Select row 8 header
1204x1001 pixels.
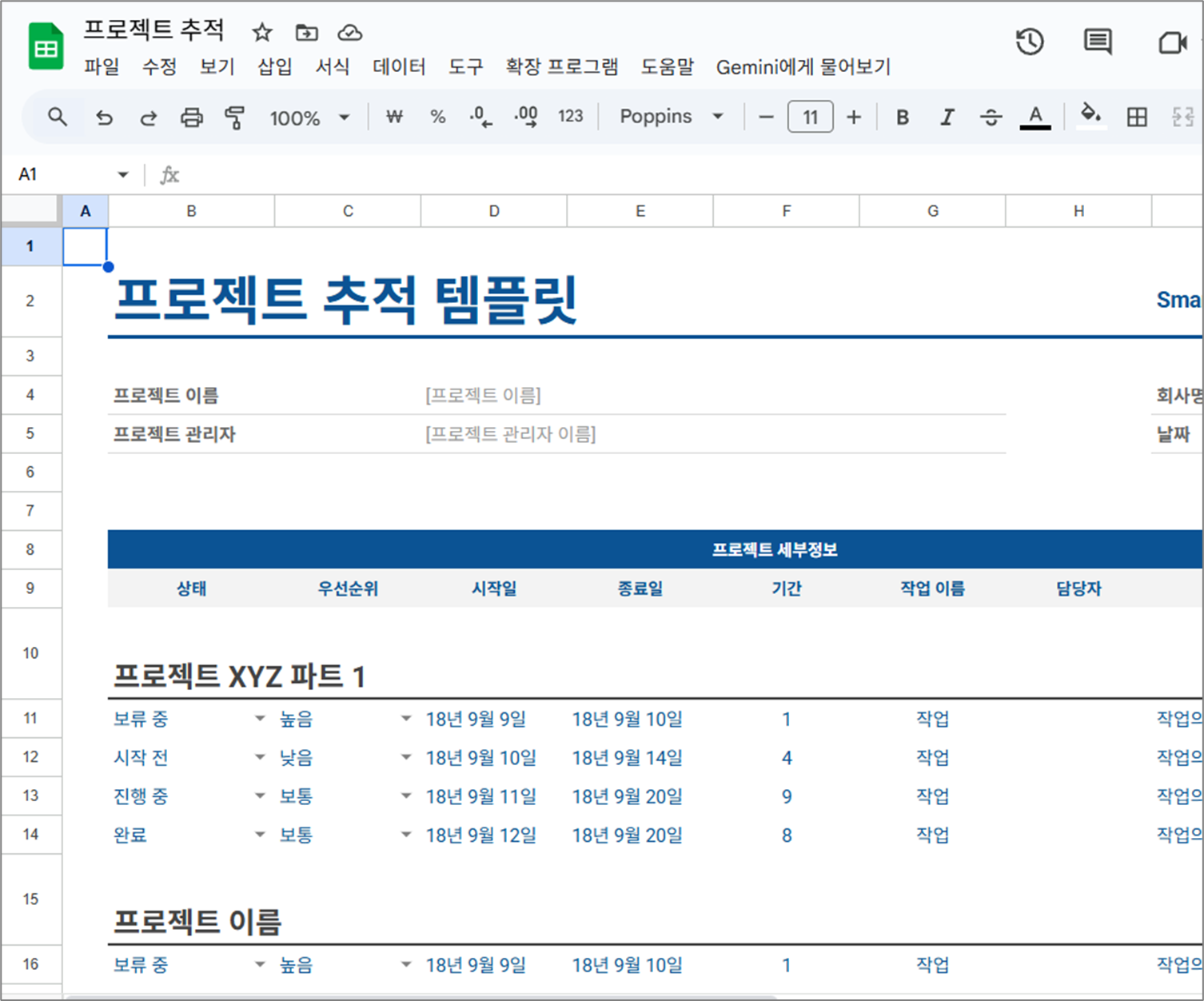tap(30, 549)
